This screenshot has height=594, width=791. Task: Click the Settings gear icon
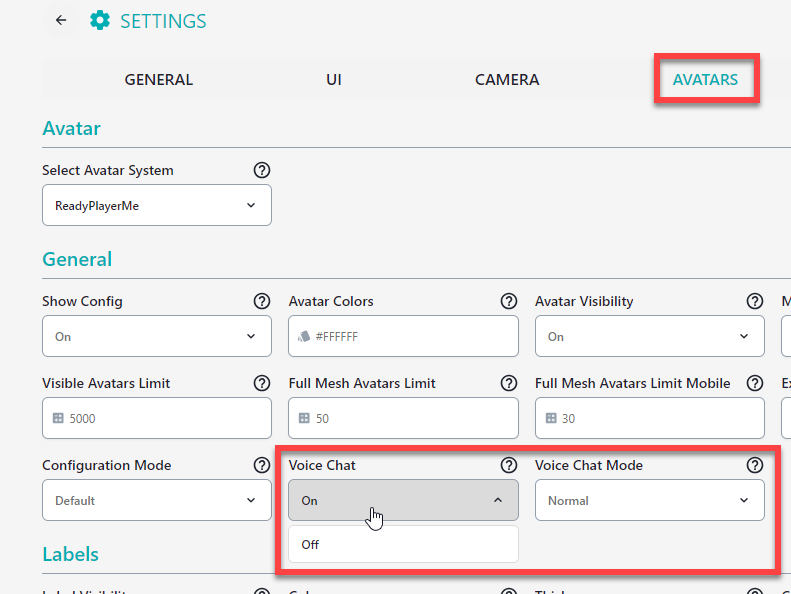pyautogui.click(x=100, y=21)
